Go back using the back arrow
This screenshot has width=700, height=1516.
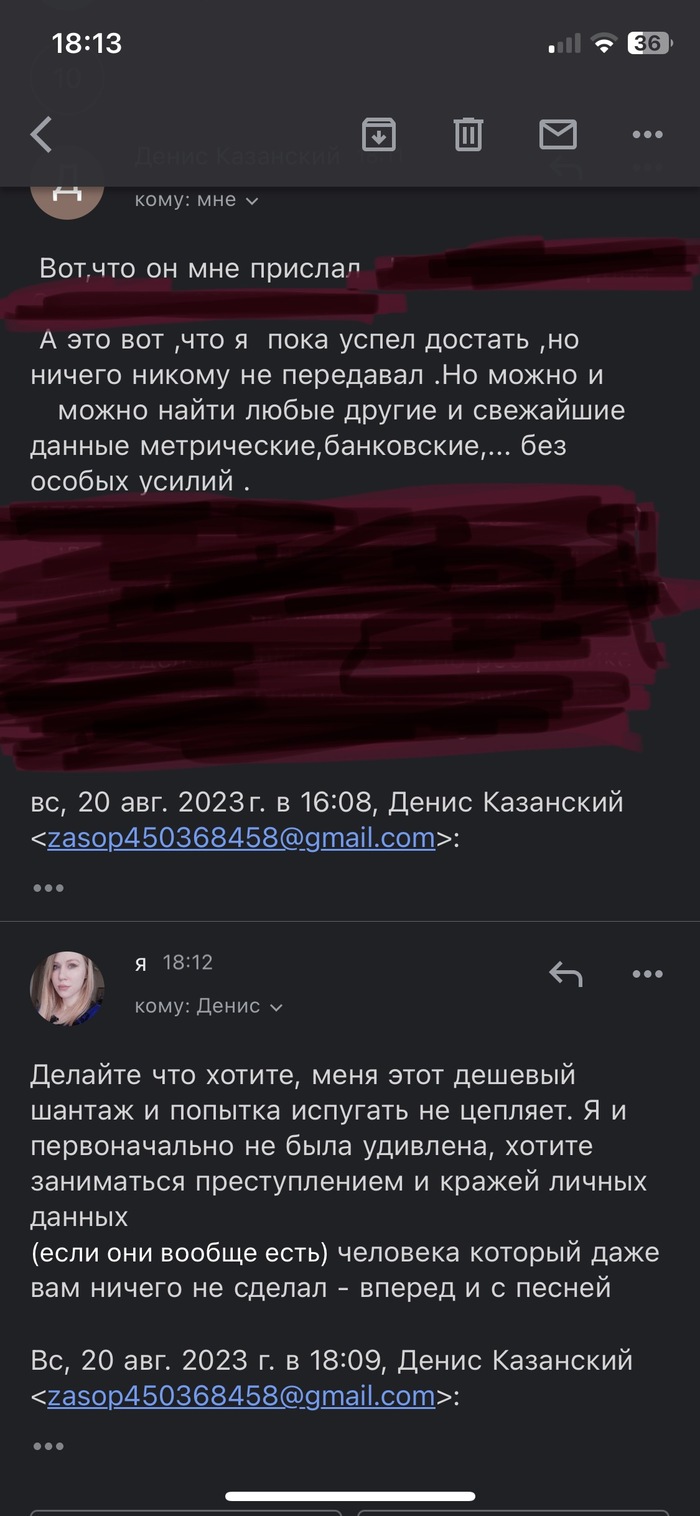coord(41,134)
